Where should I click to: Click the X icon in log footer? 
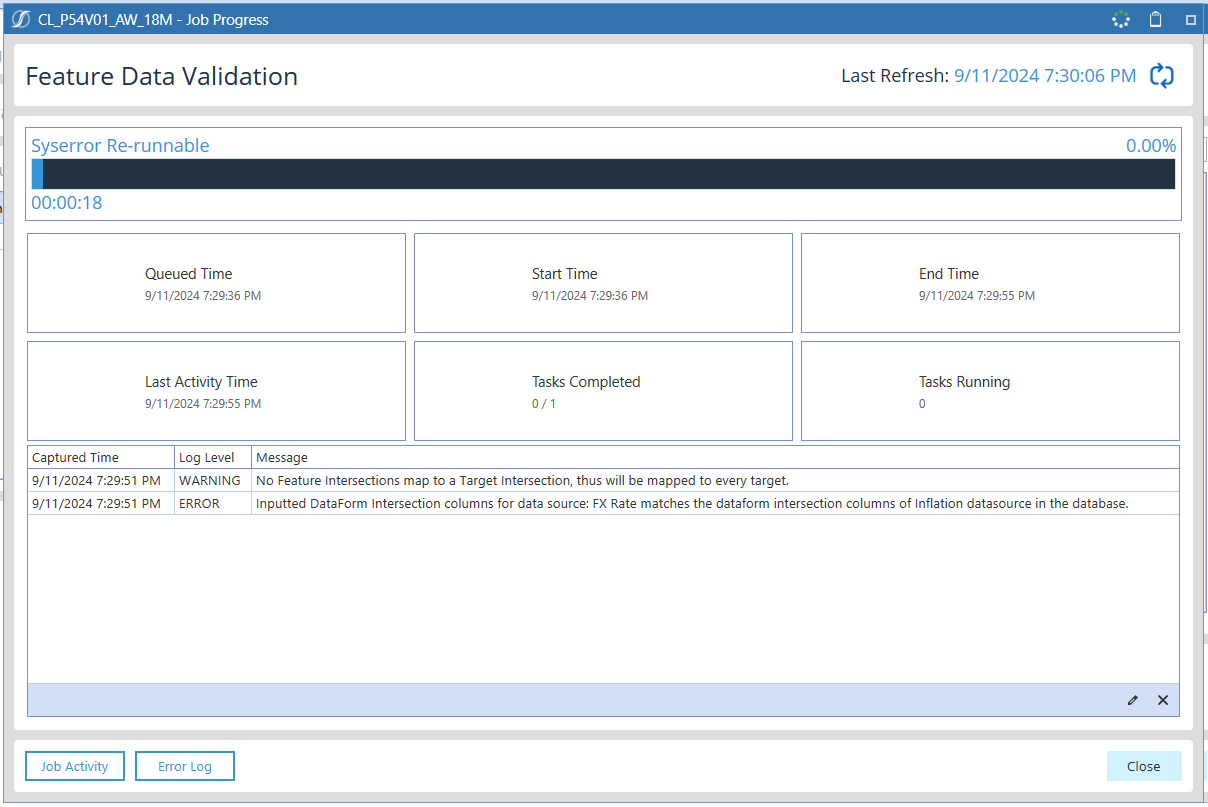coord(1162,700)
